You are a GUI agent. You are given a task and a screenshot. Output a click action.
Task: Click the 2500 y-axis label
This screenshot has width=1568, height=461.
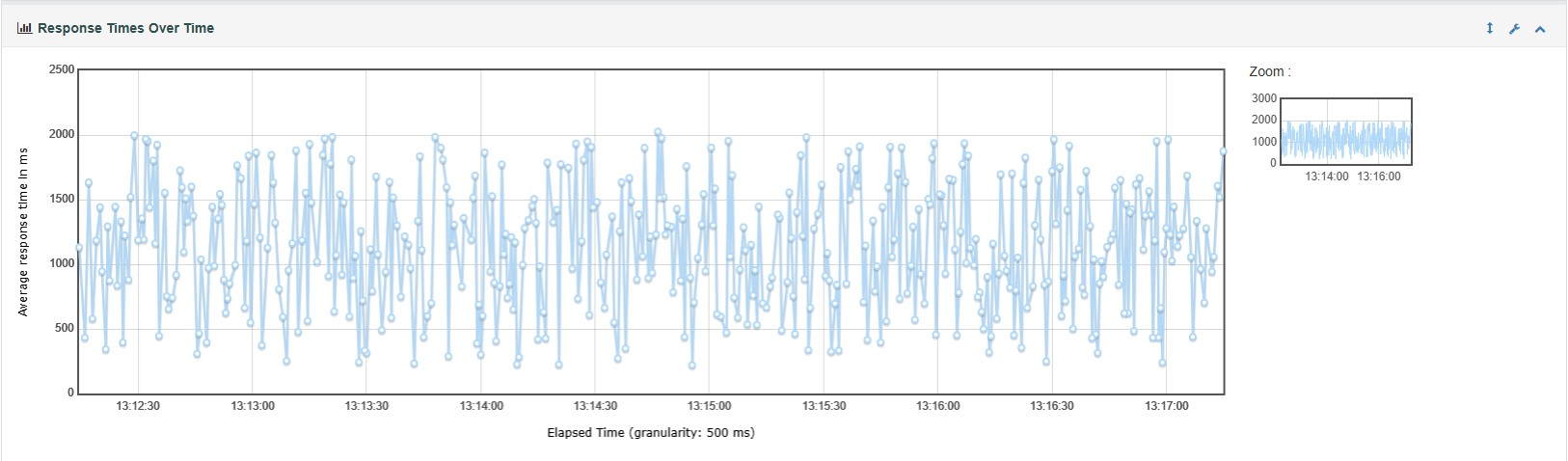point(61,69)
